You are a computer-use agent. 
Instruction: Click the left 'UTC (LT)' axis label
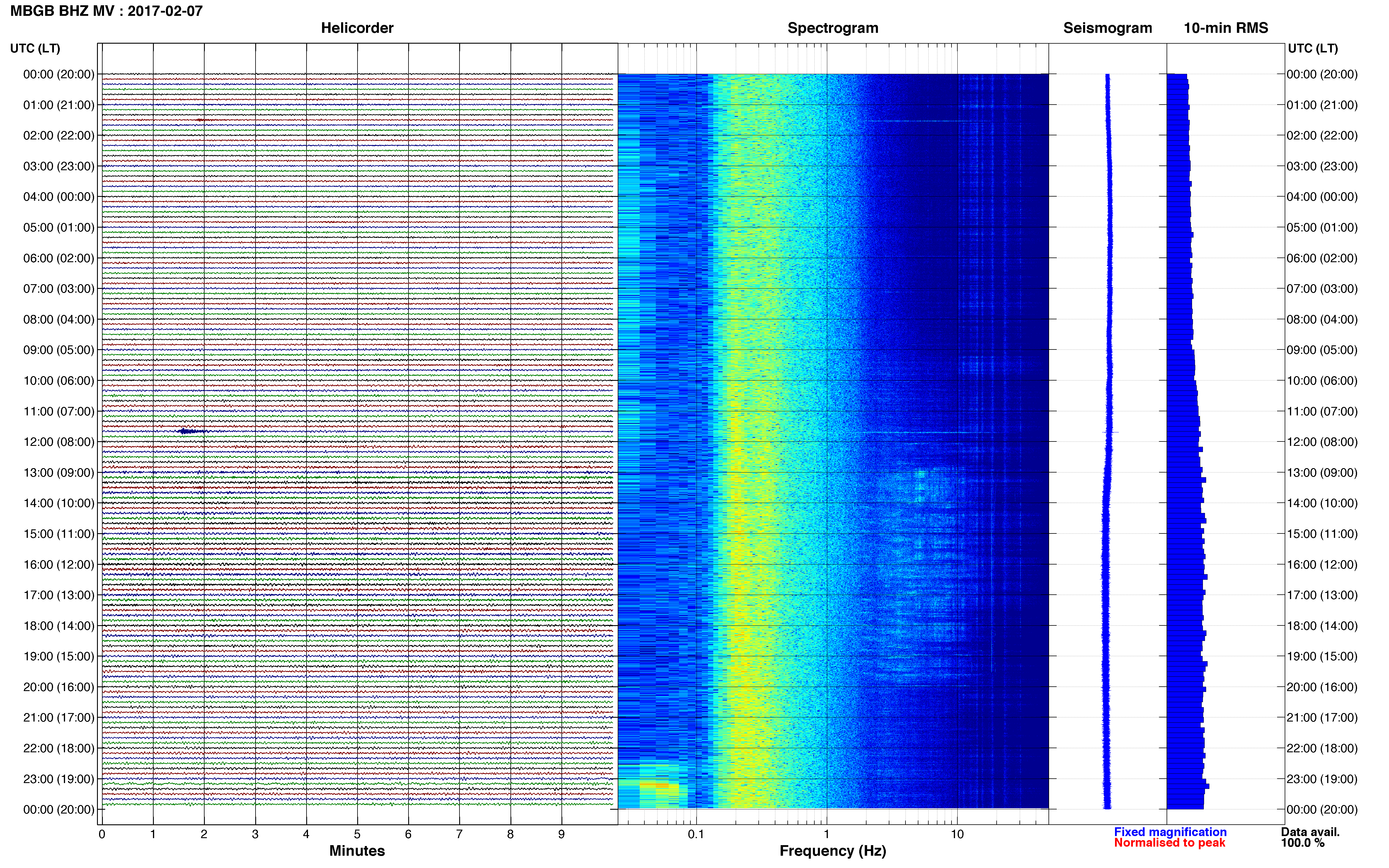coord(35,48)
